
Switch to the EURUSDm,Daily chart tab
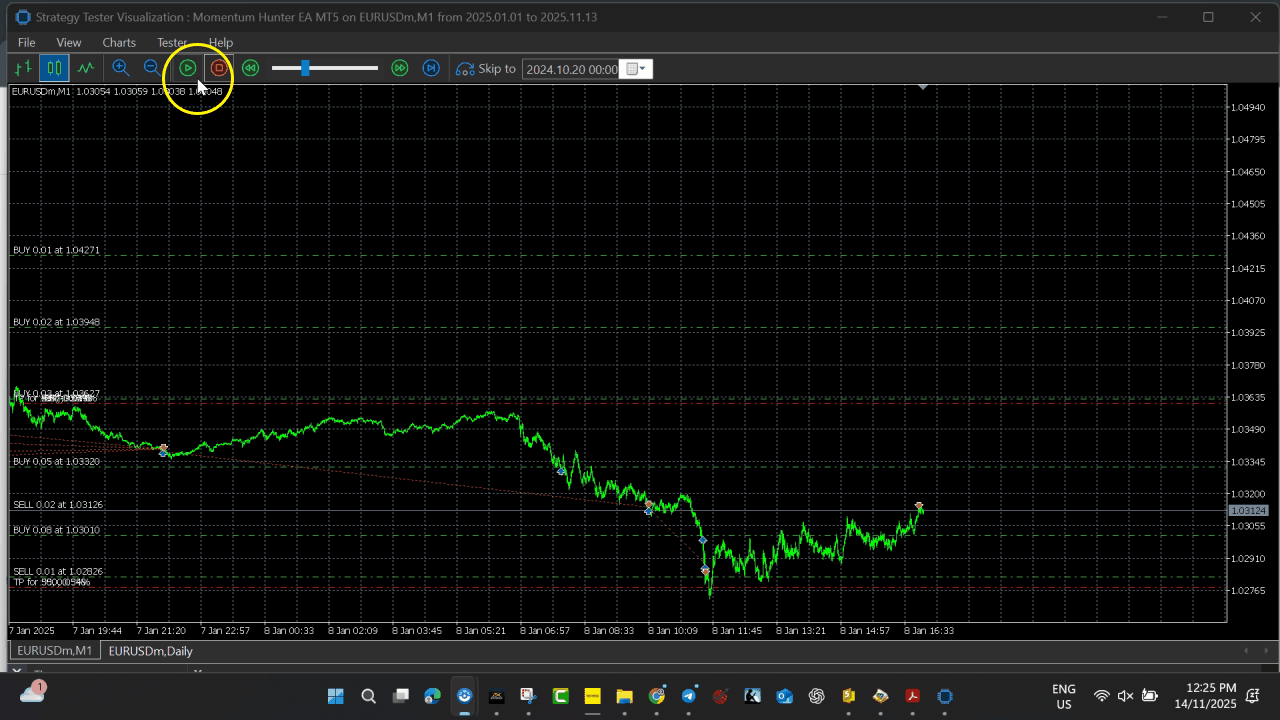[x=150, y=651]
